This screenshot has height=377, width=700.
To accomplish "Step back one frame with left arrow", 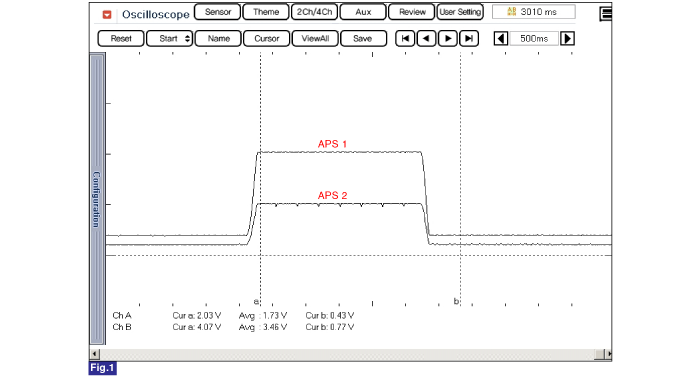I will pyautogui.click(x=426, y=38).
